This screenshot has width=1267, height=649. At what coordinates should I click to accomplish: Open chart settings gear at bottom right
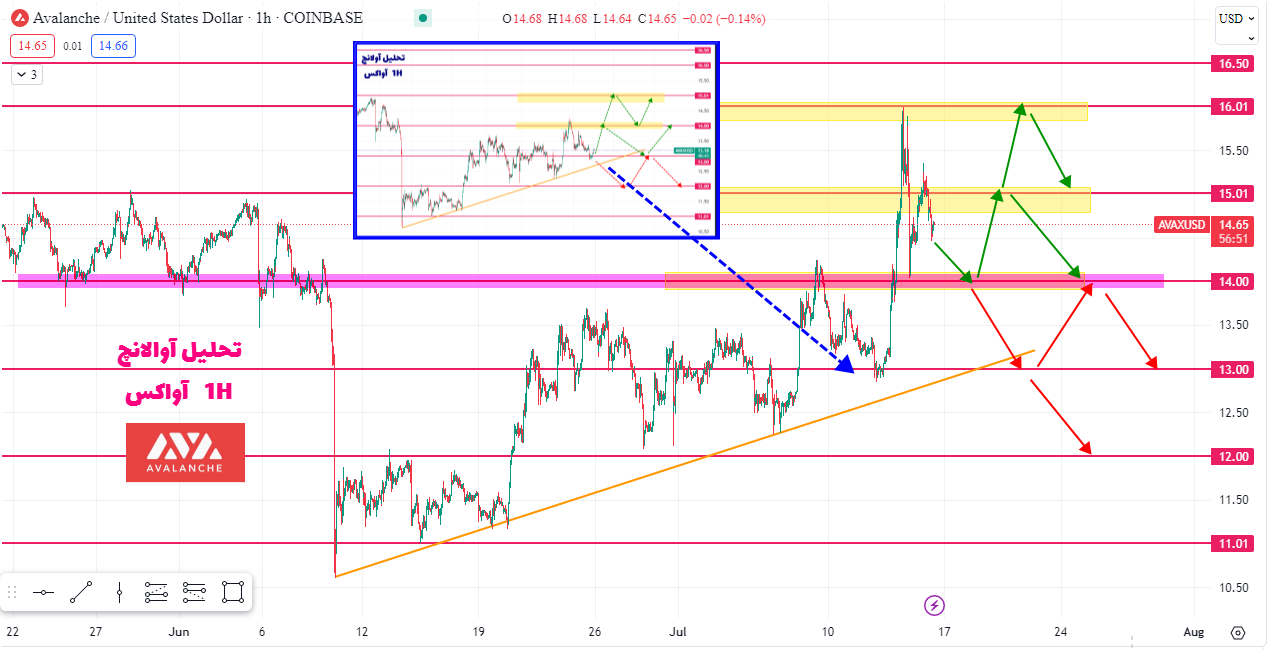pyautogui.click(x=1238, y=632)
